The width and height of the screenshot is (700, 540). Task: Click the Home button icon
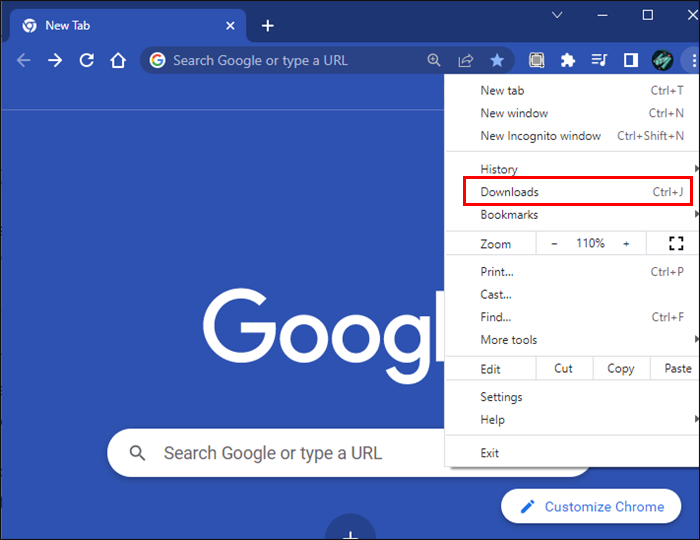click(118, 60)
